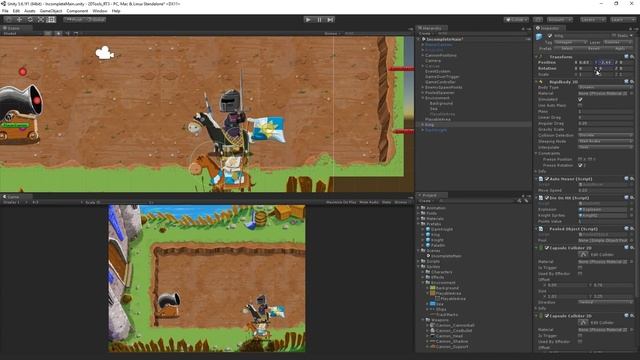Toggle Pivot/Center handle mode
The height and width of the screenshot is (360, 640).
pos(74,20)
